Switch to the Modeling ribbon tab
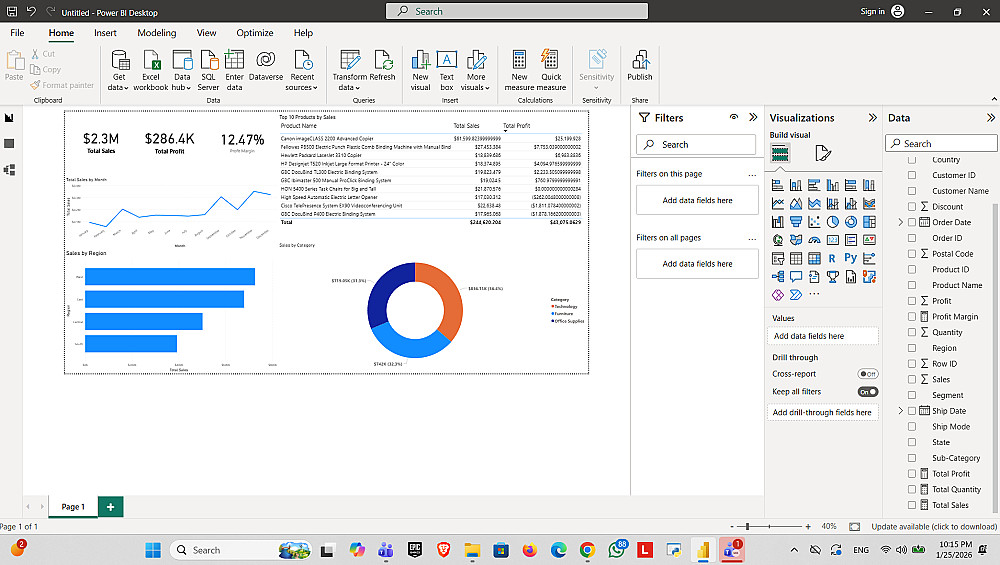The image size is (1000, 565). tap(157, 33)
